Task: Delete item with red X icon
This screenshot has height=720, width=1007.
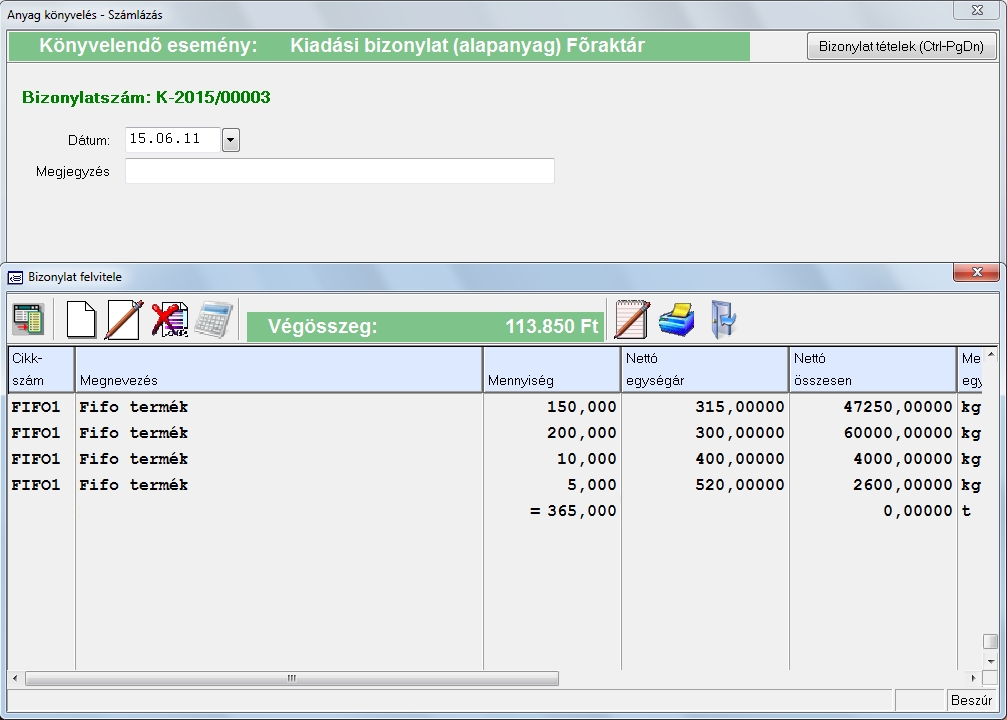Action: click(x=169, y=320)
